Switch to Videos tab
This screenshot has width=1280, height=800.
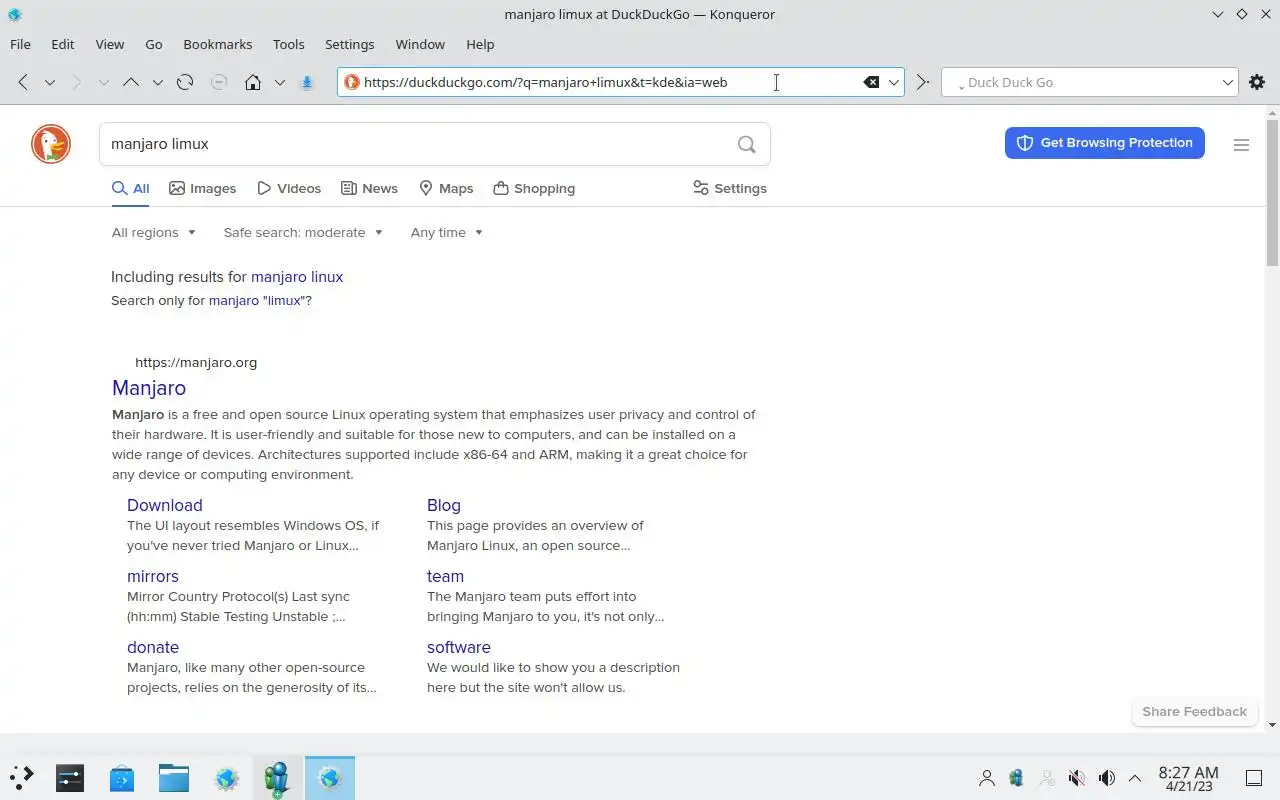pos(289,188)
